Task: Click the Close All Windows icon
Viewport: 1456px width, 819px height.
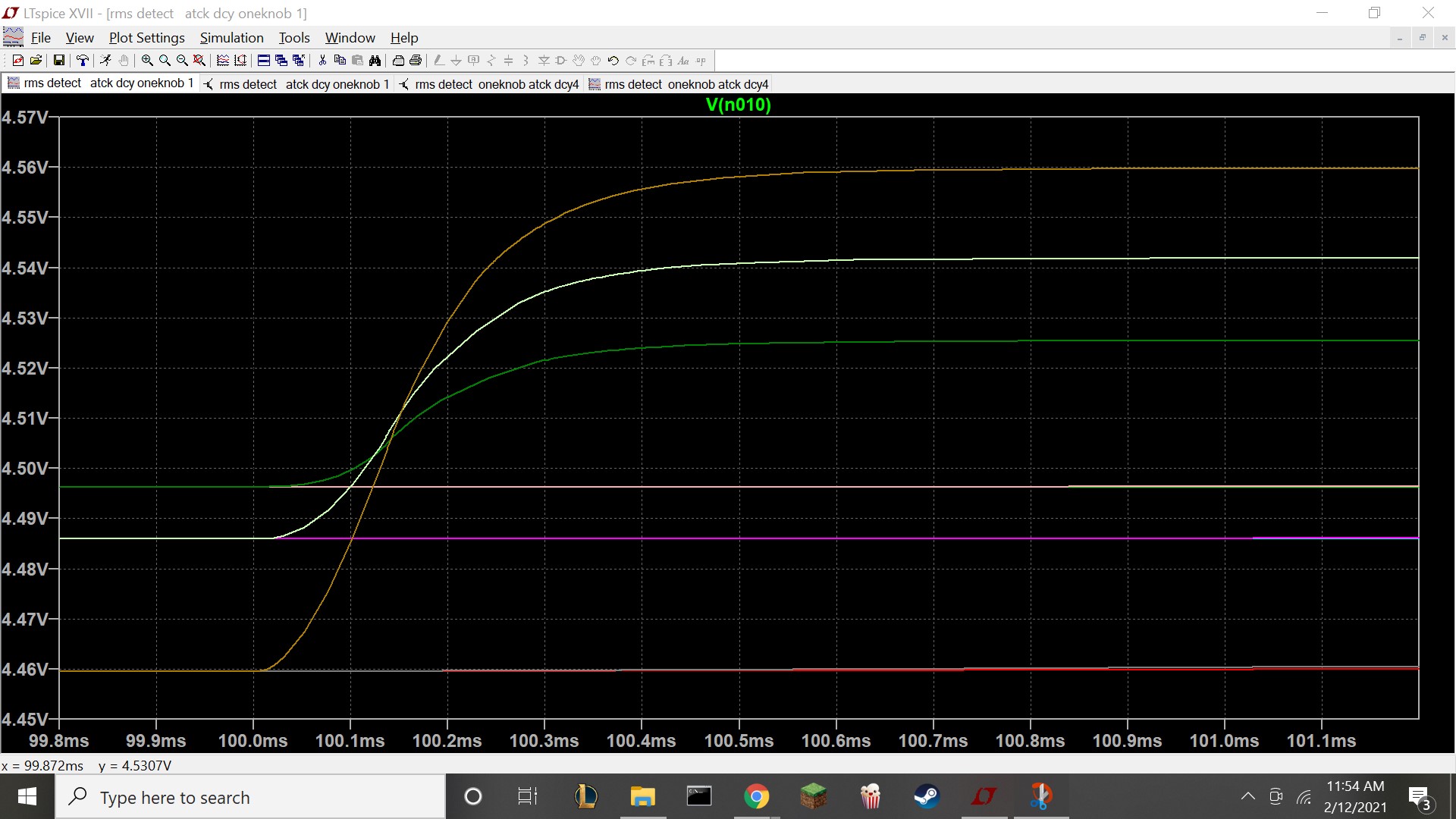Action: point(299,61)
